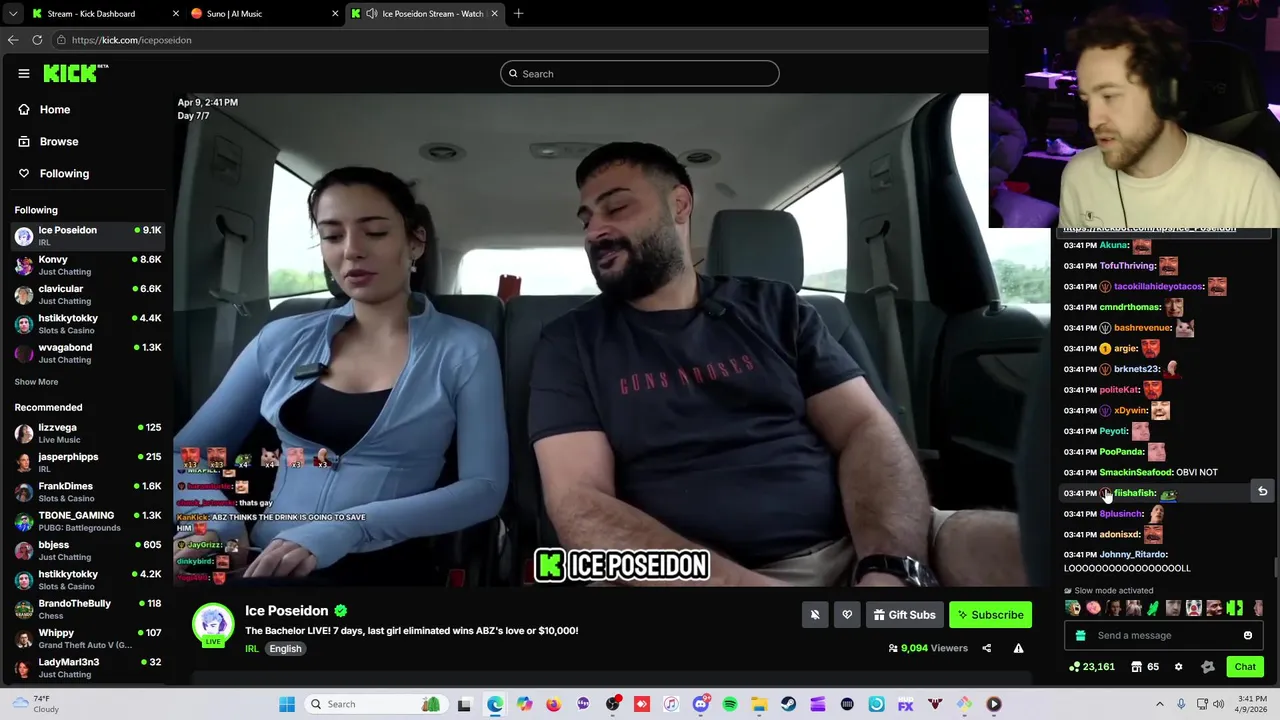
Task: Click the IRL category link
Action: click(252, 648)
